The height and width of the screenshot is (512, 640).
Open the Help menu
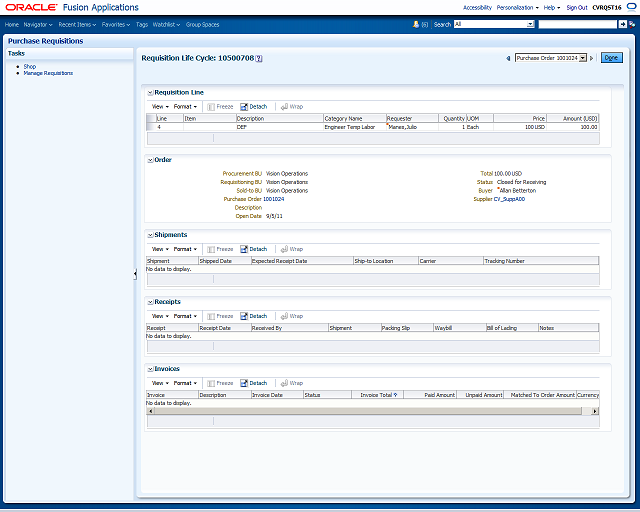coord(551,8)
